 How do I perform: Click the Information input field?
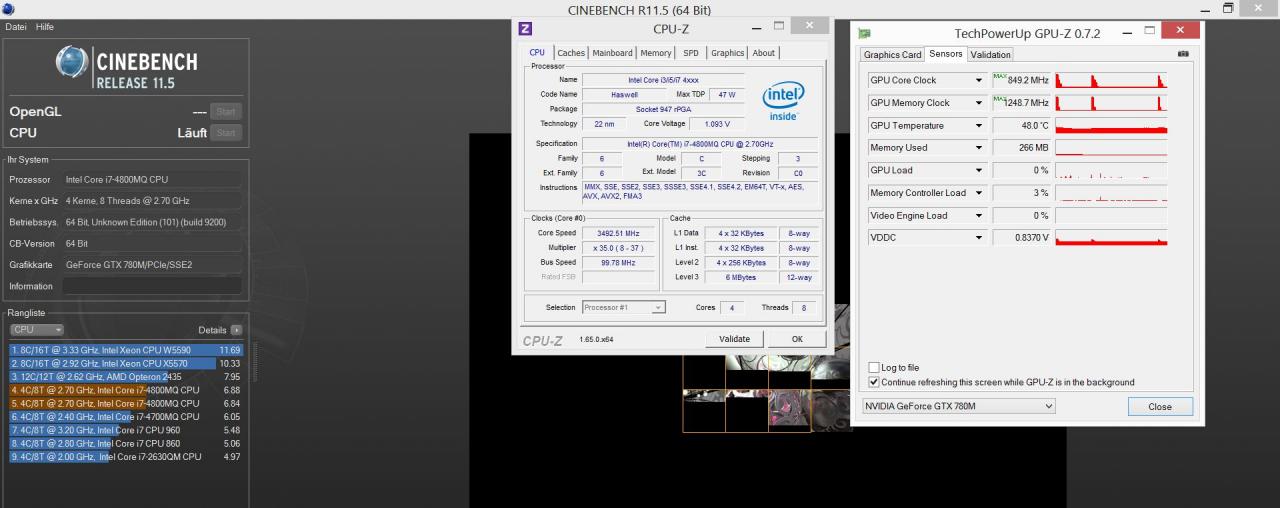click(x=151, y=286)
